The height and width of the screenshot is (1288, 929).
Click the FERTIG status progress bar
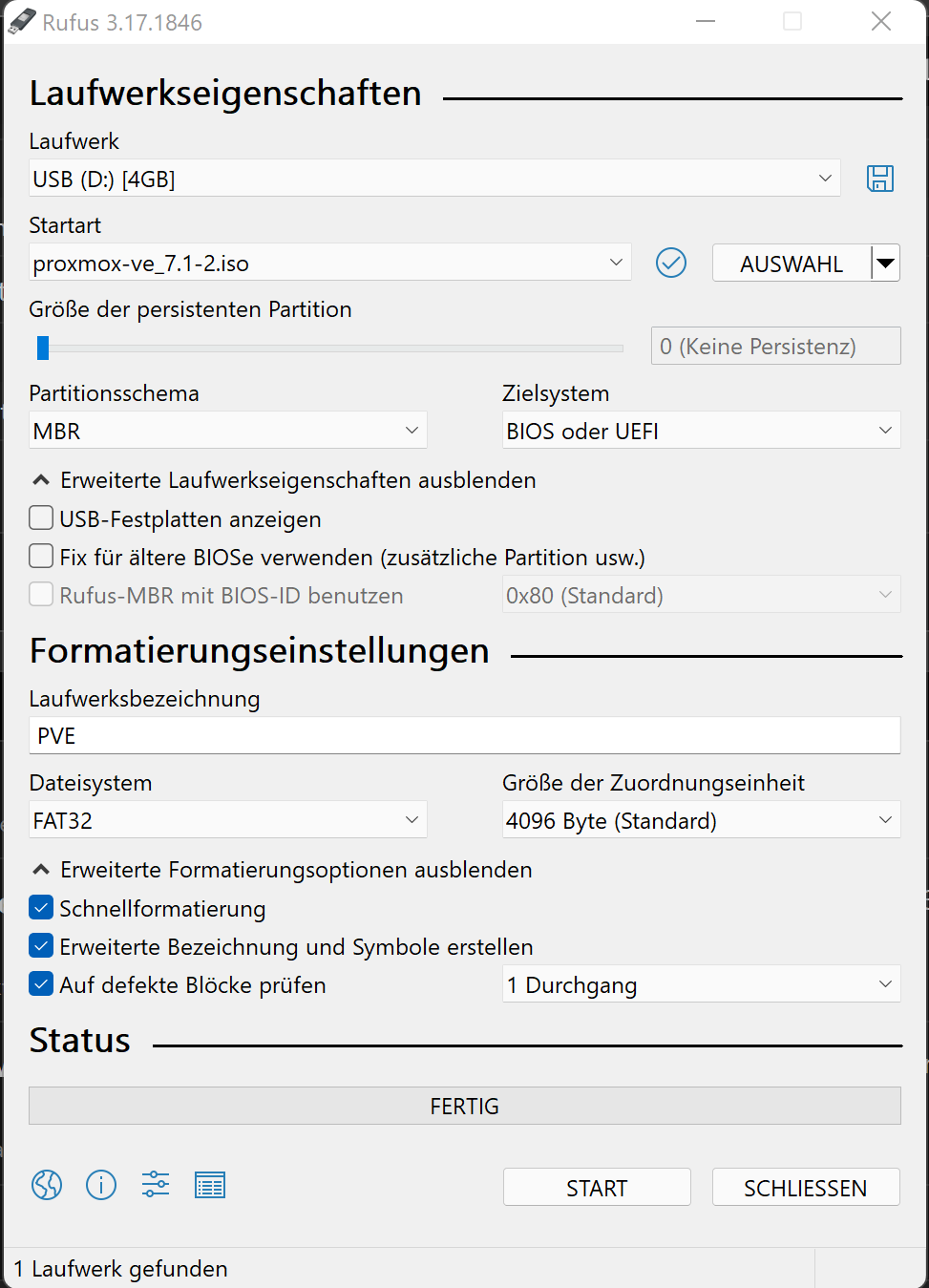coord(464,1106)
